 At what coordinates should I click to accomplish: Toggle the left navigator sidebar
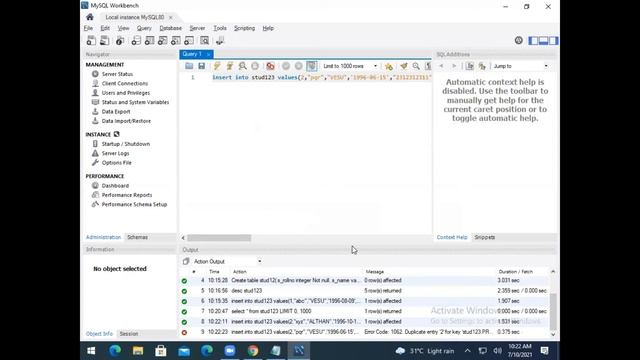point(533,40)
